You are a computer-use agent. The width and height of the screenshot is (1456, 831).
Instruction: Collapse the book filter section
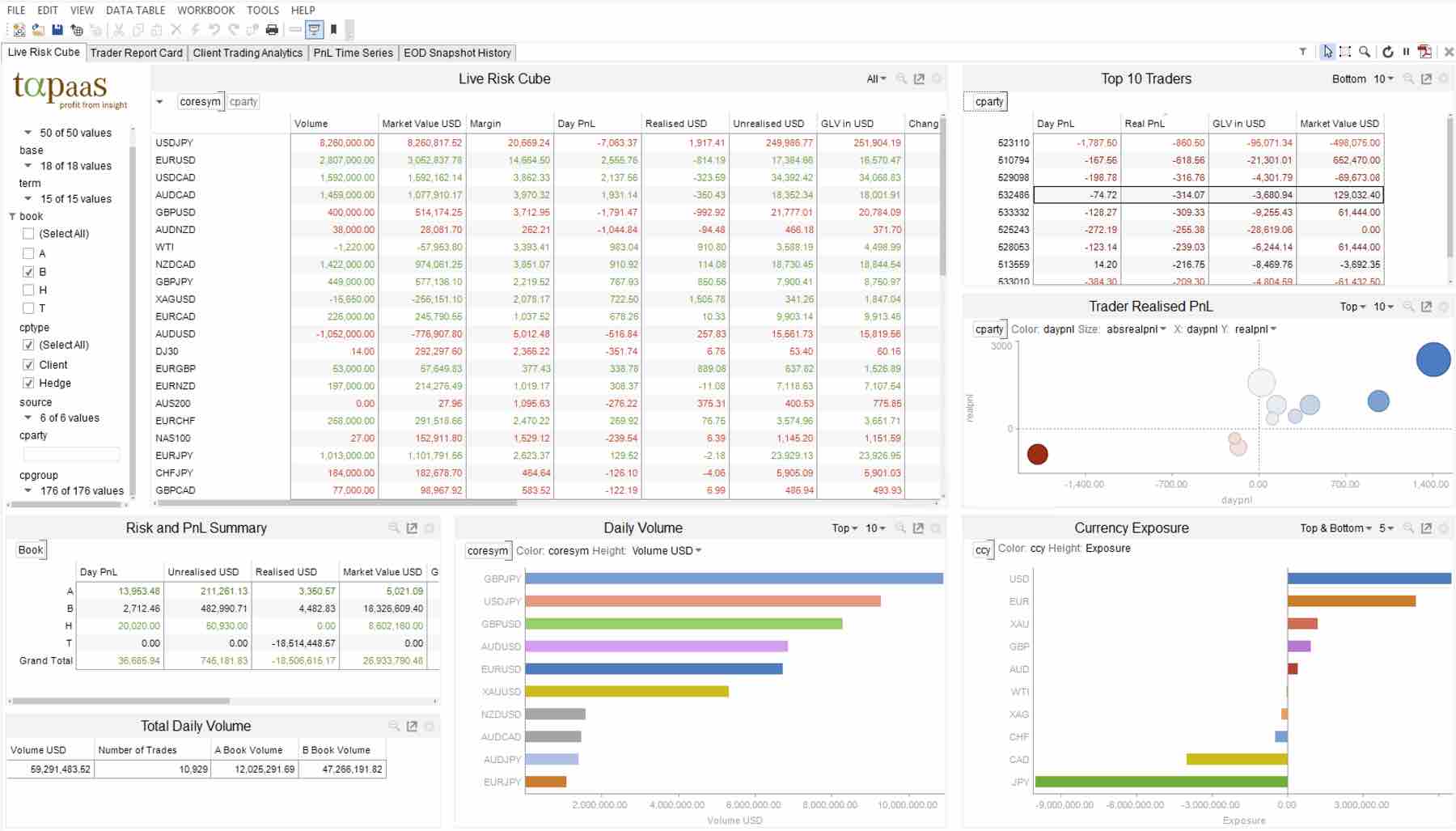(x=12, y=217)
